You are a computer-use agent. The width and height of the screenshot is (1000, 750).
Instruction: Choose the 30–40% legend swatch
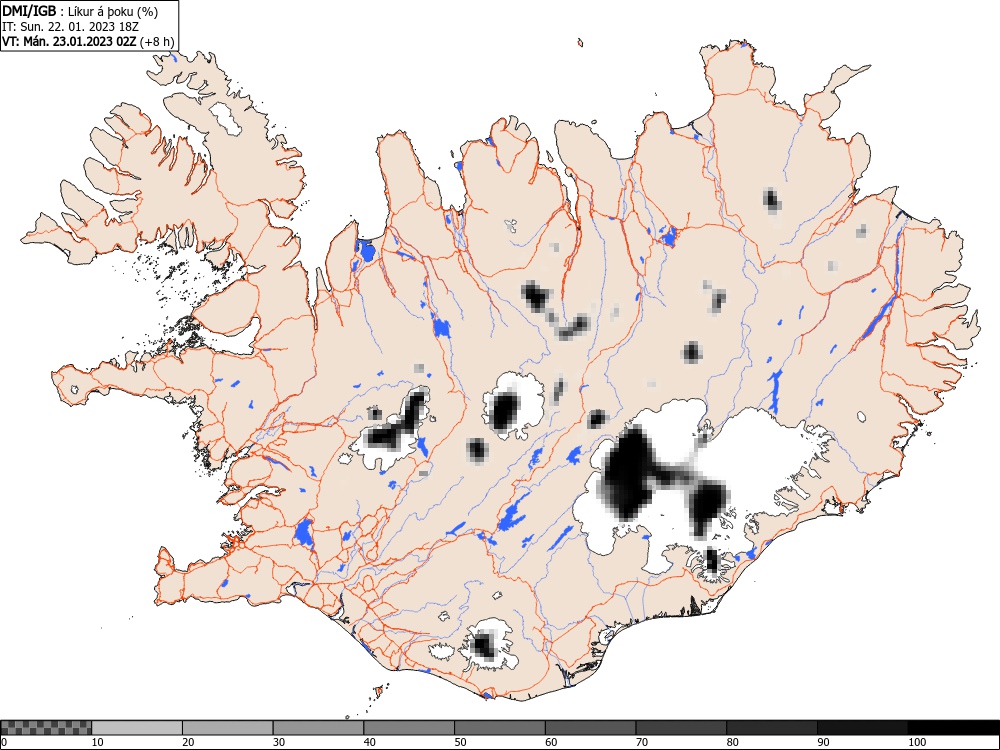(x=318, y=728)
